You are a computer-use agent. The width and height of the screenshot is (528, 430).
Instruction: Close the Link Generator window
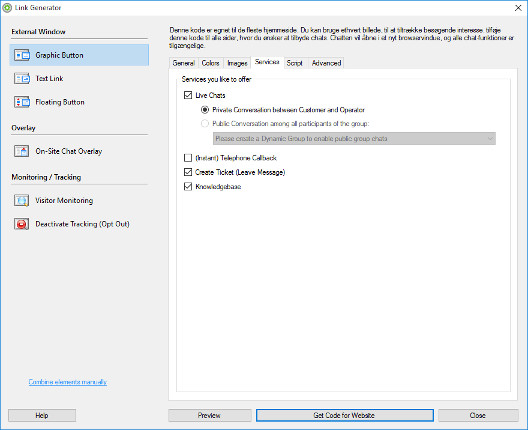518,8
